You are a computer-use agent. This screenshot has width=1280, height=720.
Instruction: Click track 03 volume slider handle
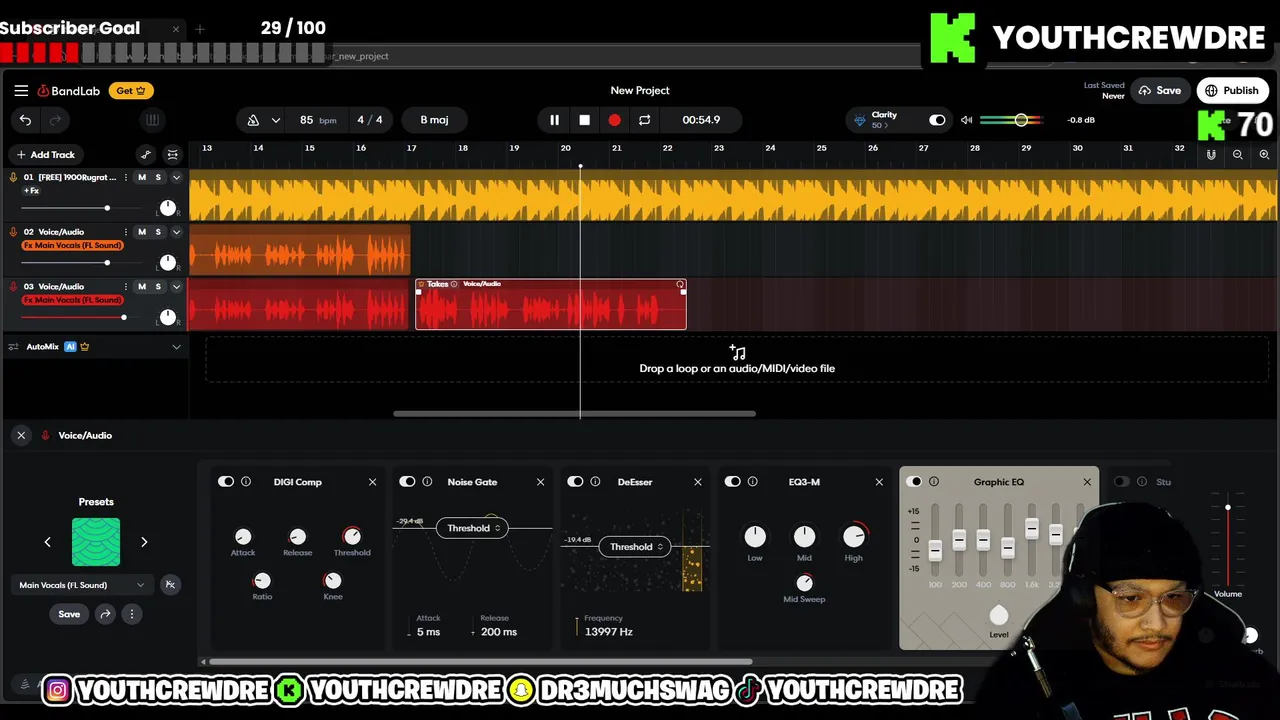(123, 317)
